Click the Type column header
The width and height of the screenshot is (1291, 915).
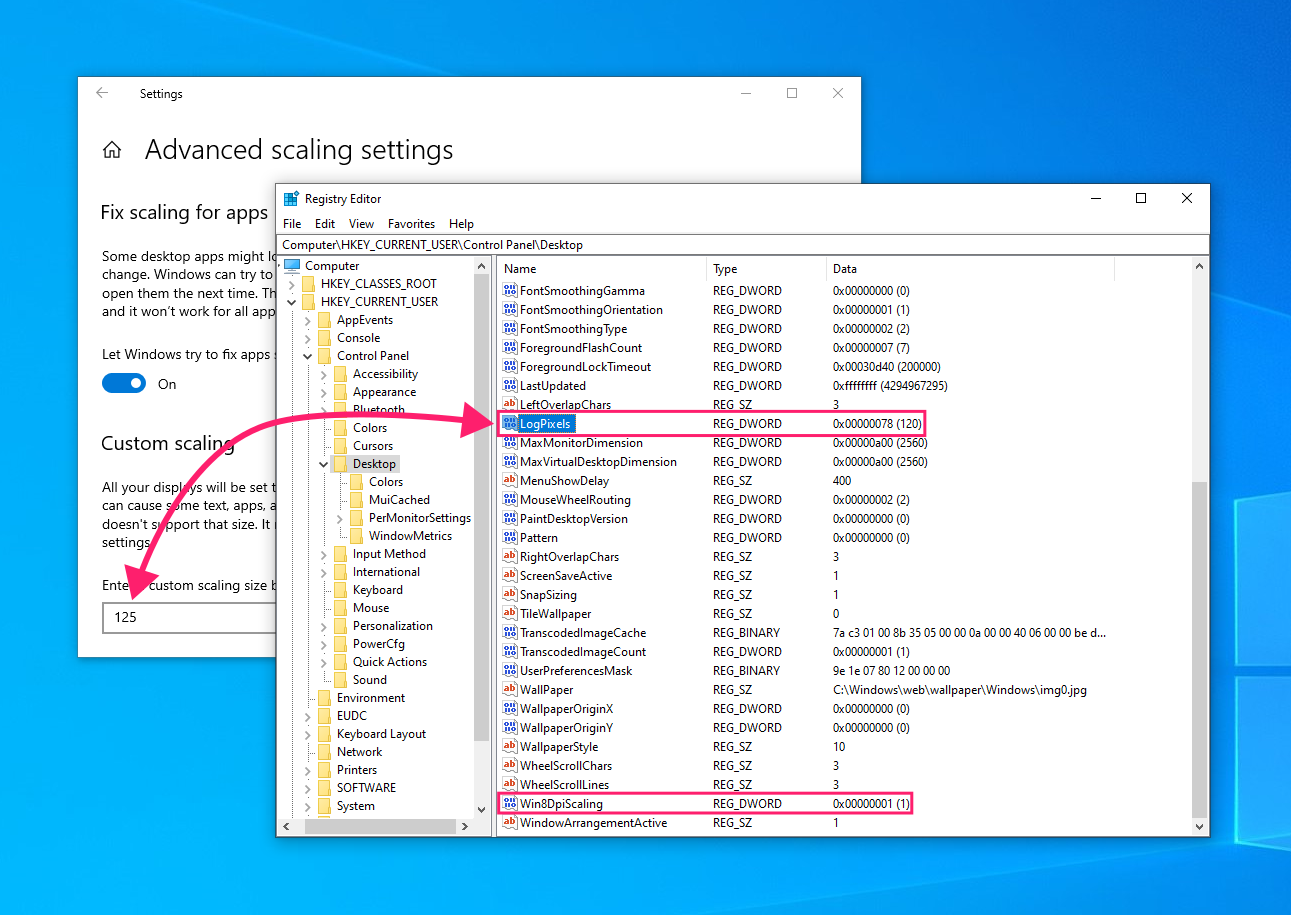(x=767, y=269)
